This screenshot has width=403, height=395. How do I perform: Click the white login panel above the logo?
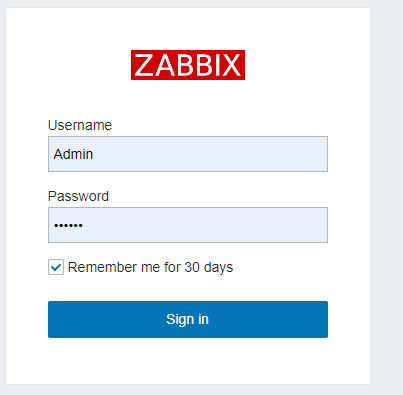[188, 28]
